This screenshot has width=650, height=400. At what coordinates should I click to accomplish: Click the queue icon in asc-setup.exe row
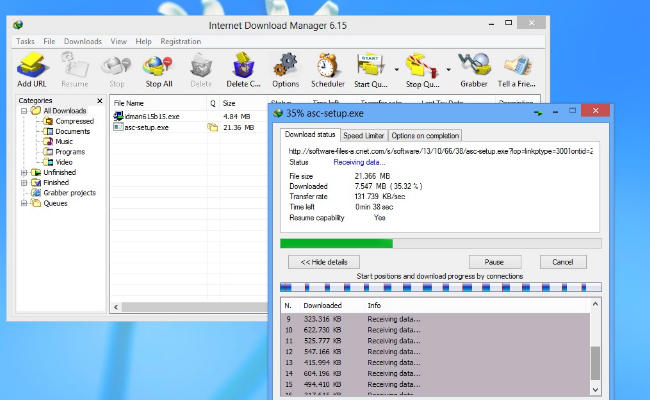[212, 127]
